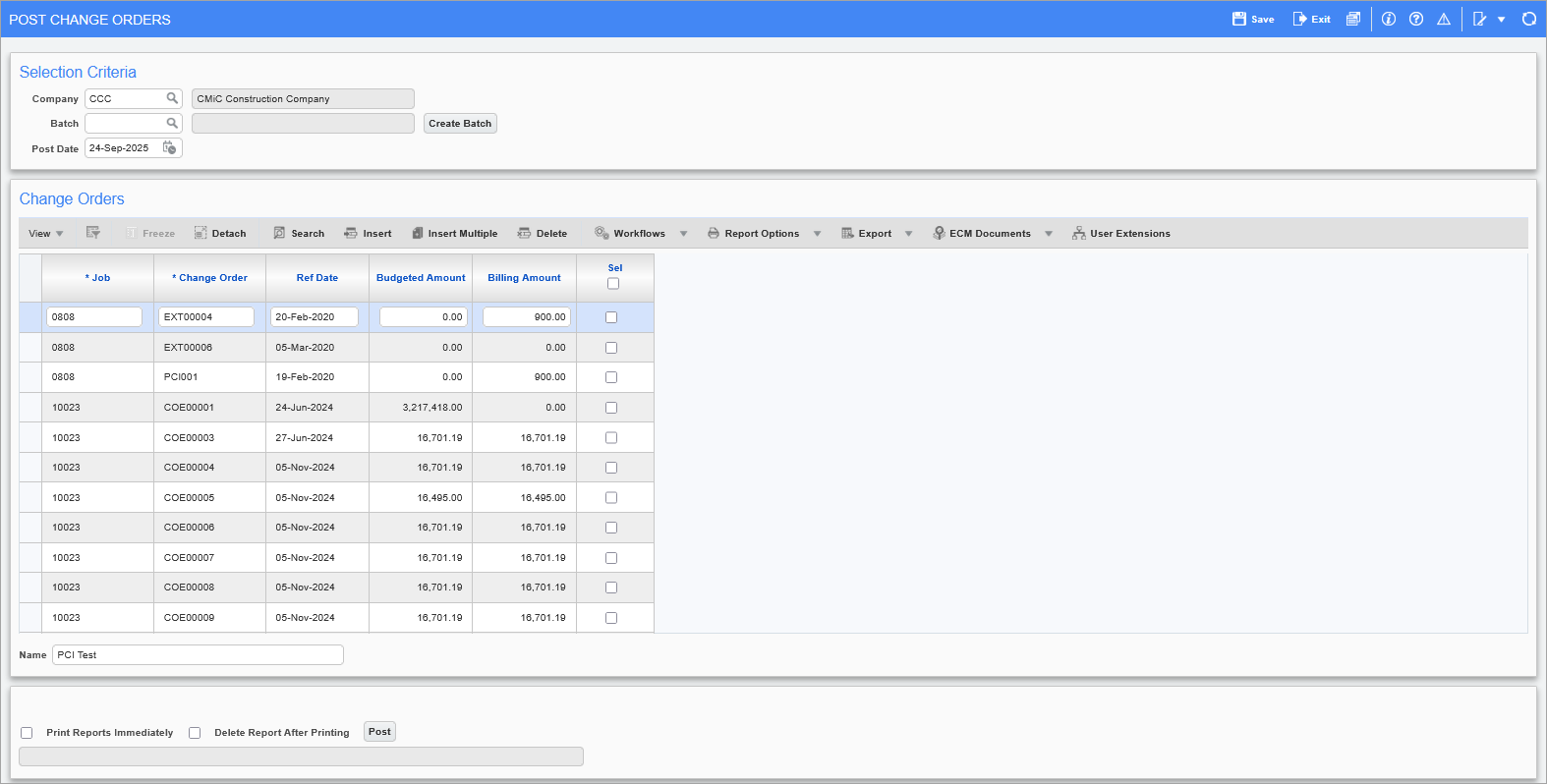Click Detach in table toolbar
Viewport: 1547px width, 784px height.
[220, 233]
